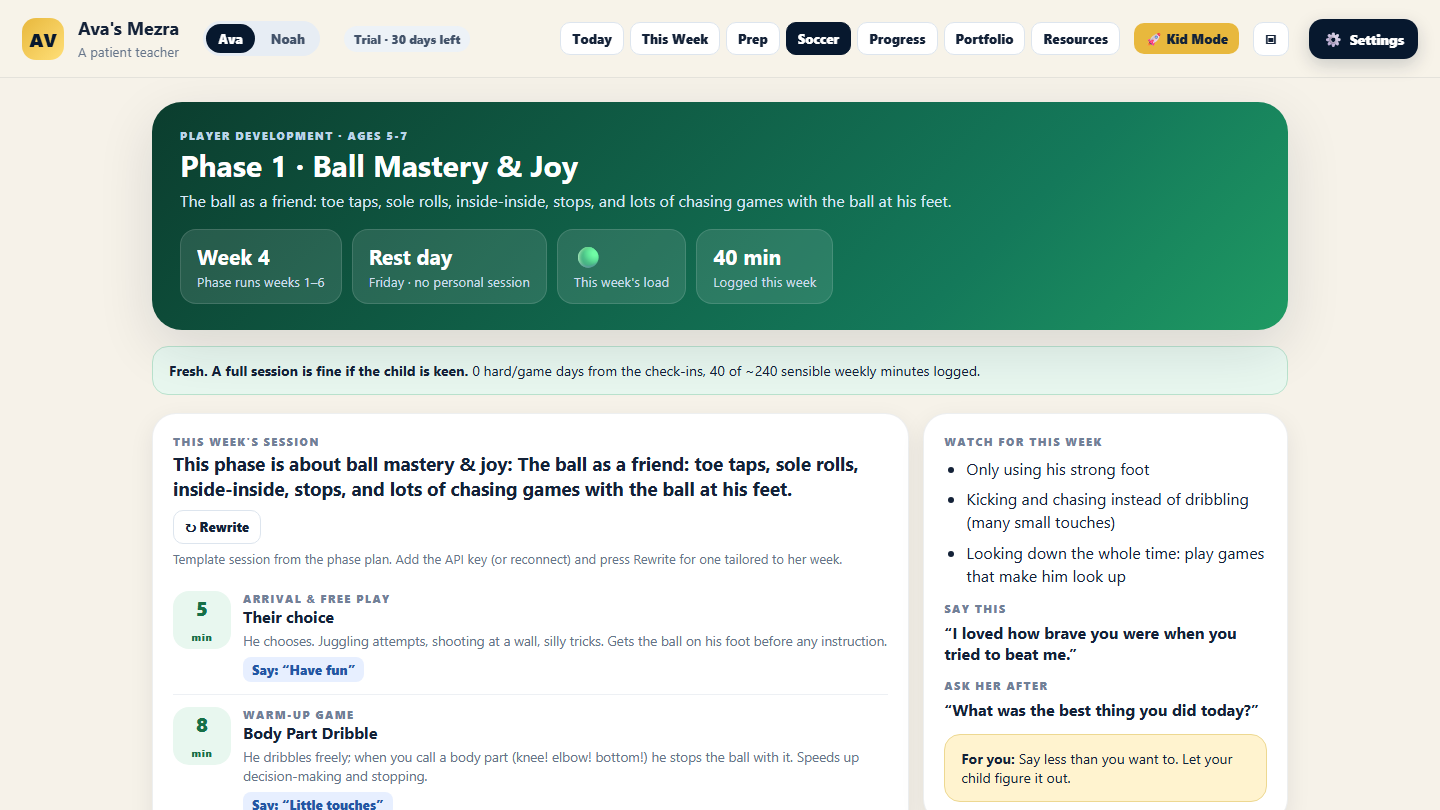The image size is (1440, 810).
Task: Open Settings with the gear icon
Action: point(1363,39)
